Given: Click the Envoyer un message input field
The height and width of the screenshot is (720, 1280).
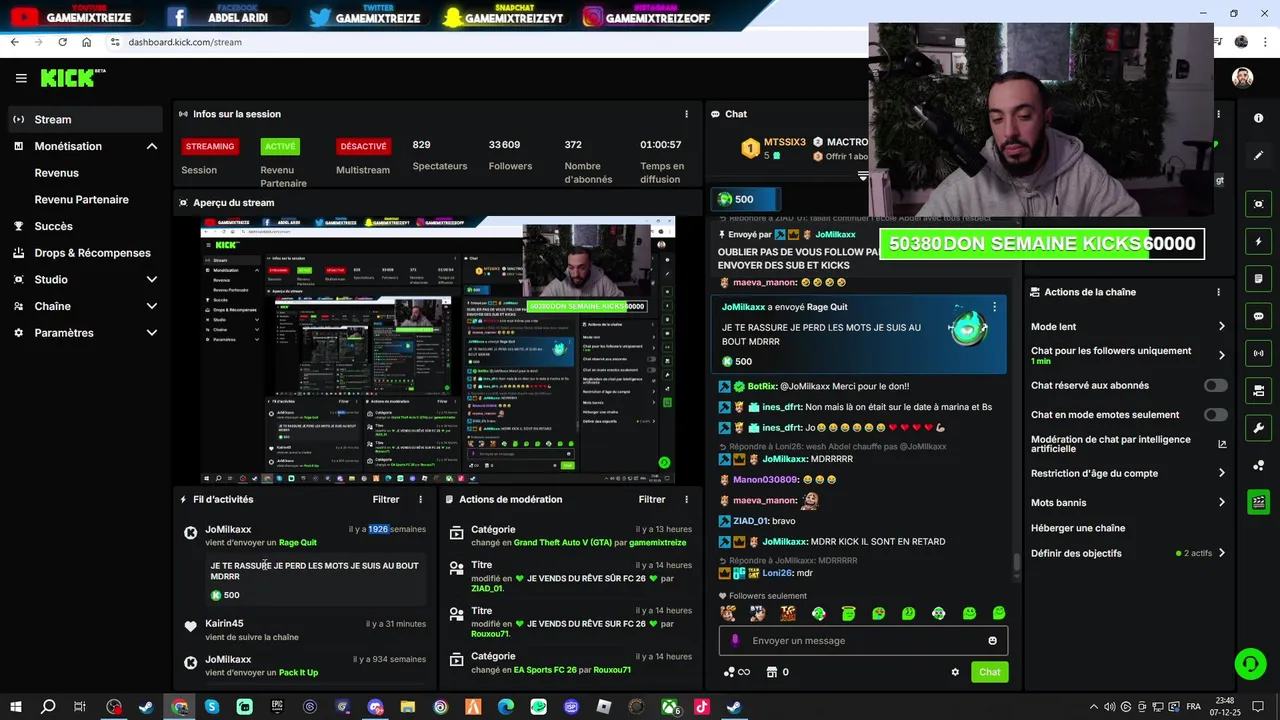Looking at the screenshot, I should (863, 641).
